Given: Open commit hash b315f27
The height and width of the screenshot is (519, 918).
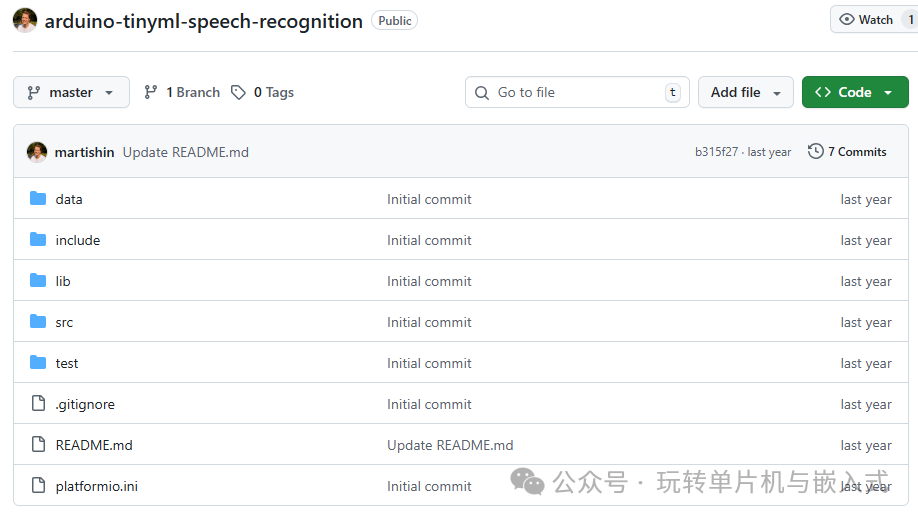Looking at the screenshot, I should tap(717, 152).
